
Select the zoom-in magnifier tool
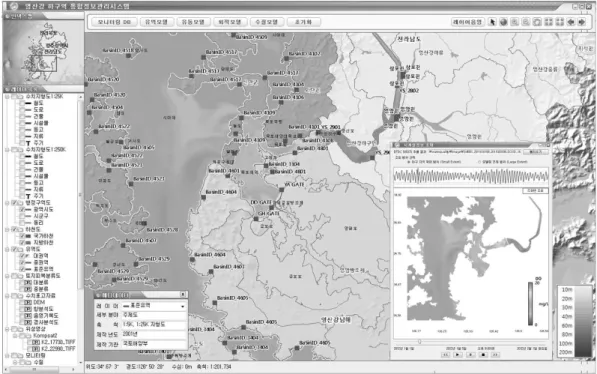(x=514, y=22)
